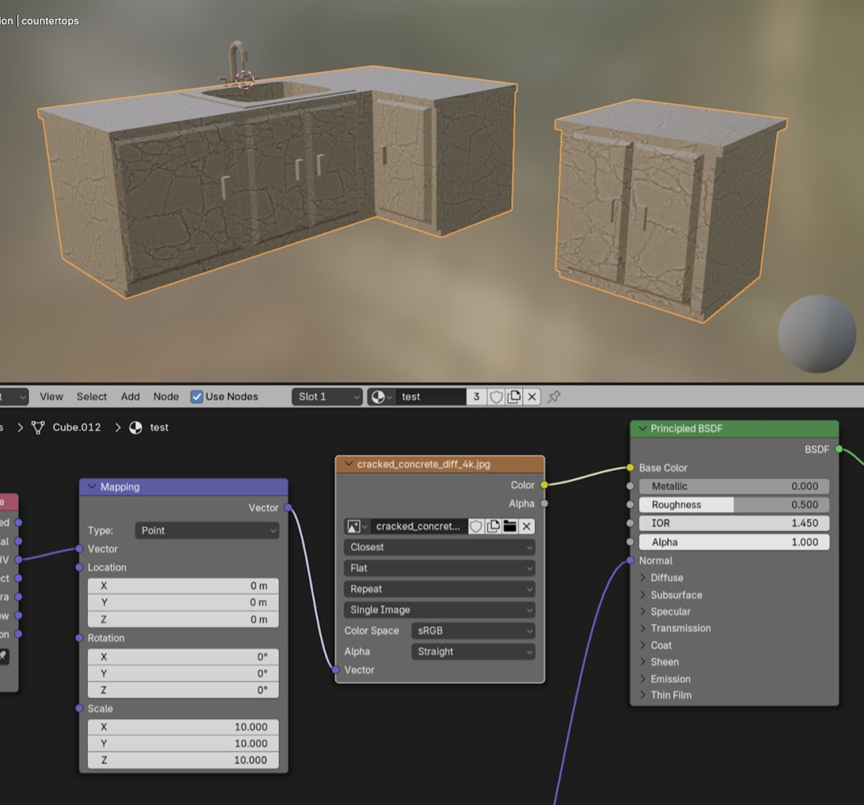
Task: Click the Metallic slider
Action: click(x=734, y=487)
